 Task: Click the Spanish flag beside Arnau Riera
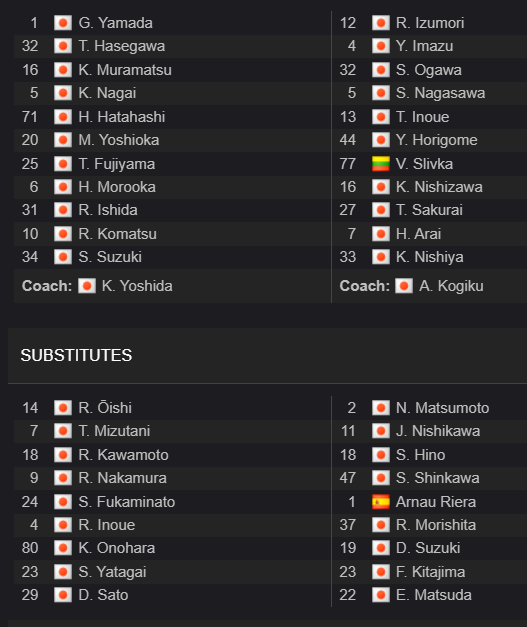(x=381, y=502)
